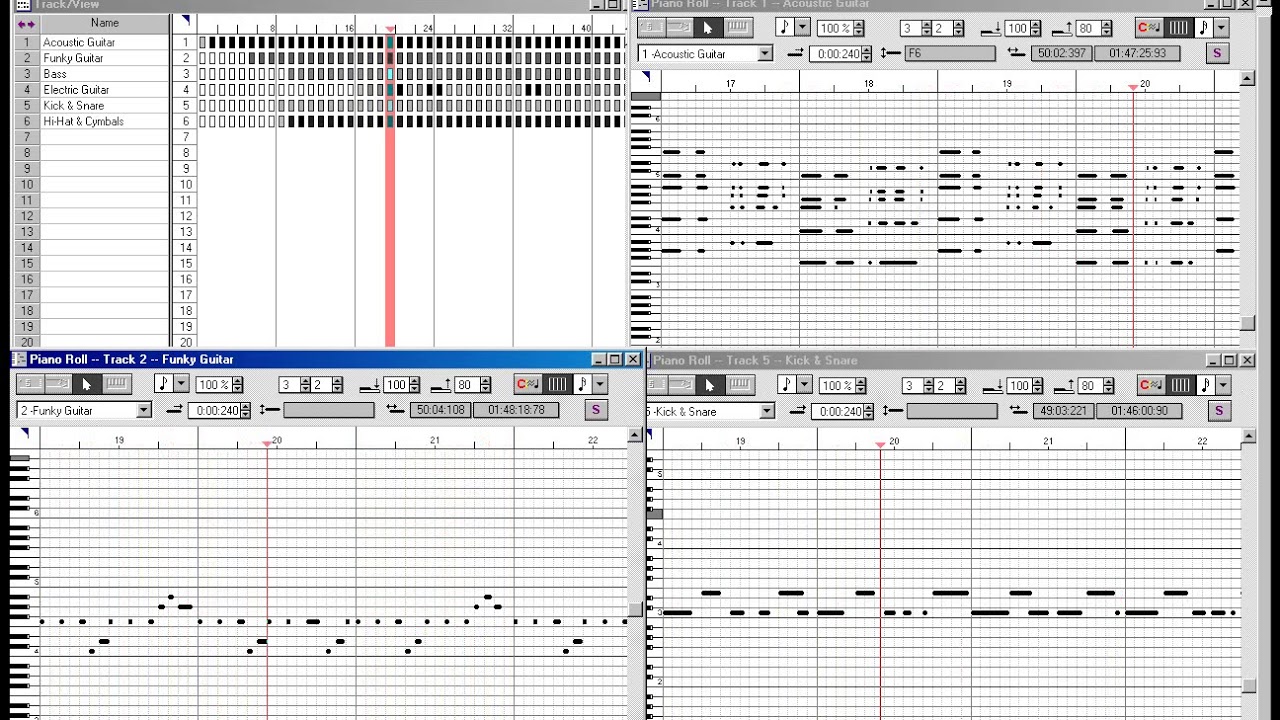Select the Acoustic Guitar row in Track/View
The height and width of the screenshot is (720, 1280).
(x=105, y=42)
